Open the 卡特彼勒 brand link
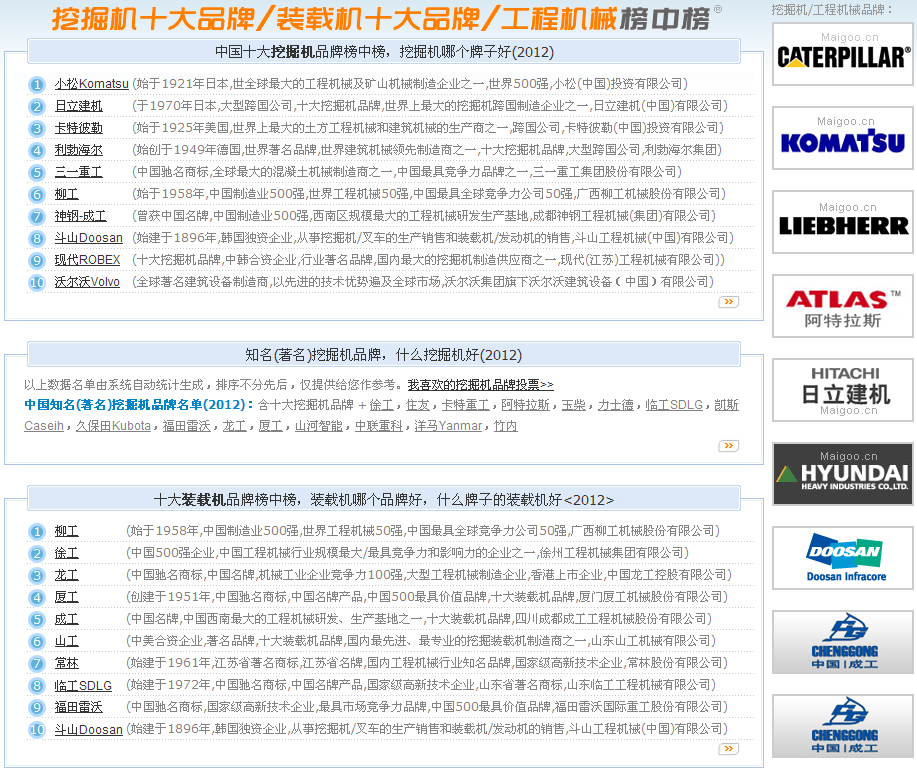917x771 pixels. 78,128
